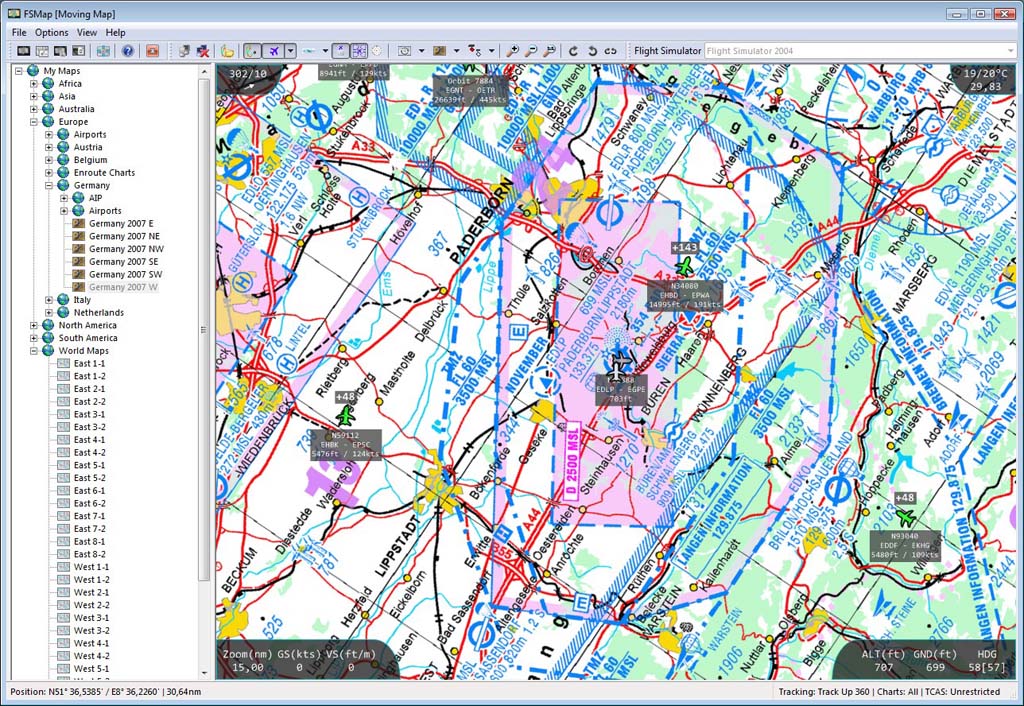1024x706 pixels.
Task: Open the Help menu
Action: coord(116,32)
